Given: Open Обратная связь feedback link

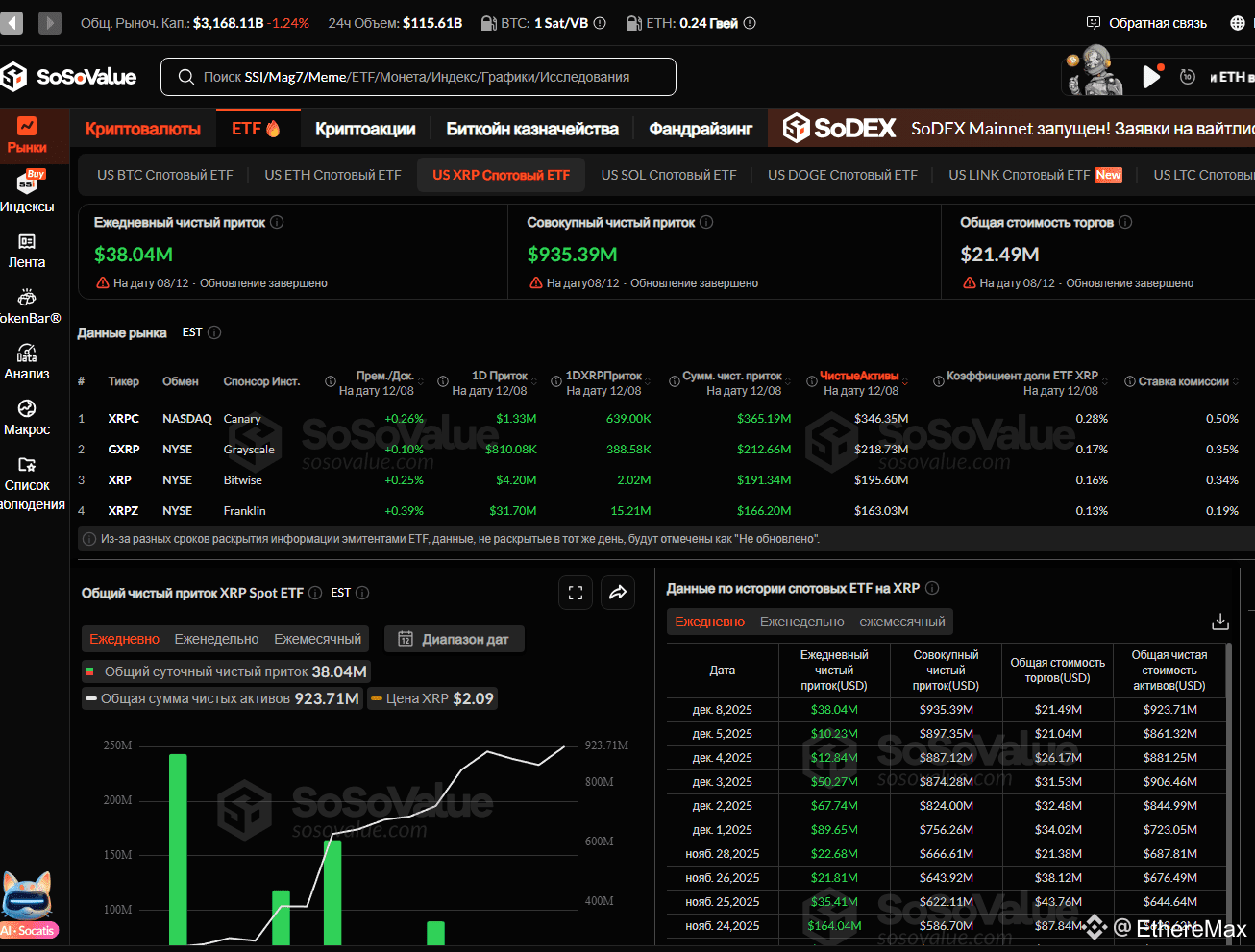Looking at the screenshot, I should [1146, 23].
